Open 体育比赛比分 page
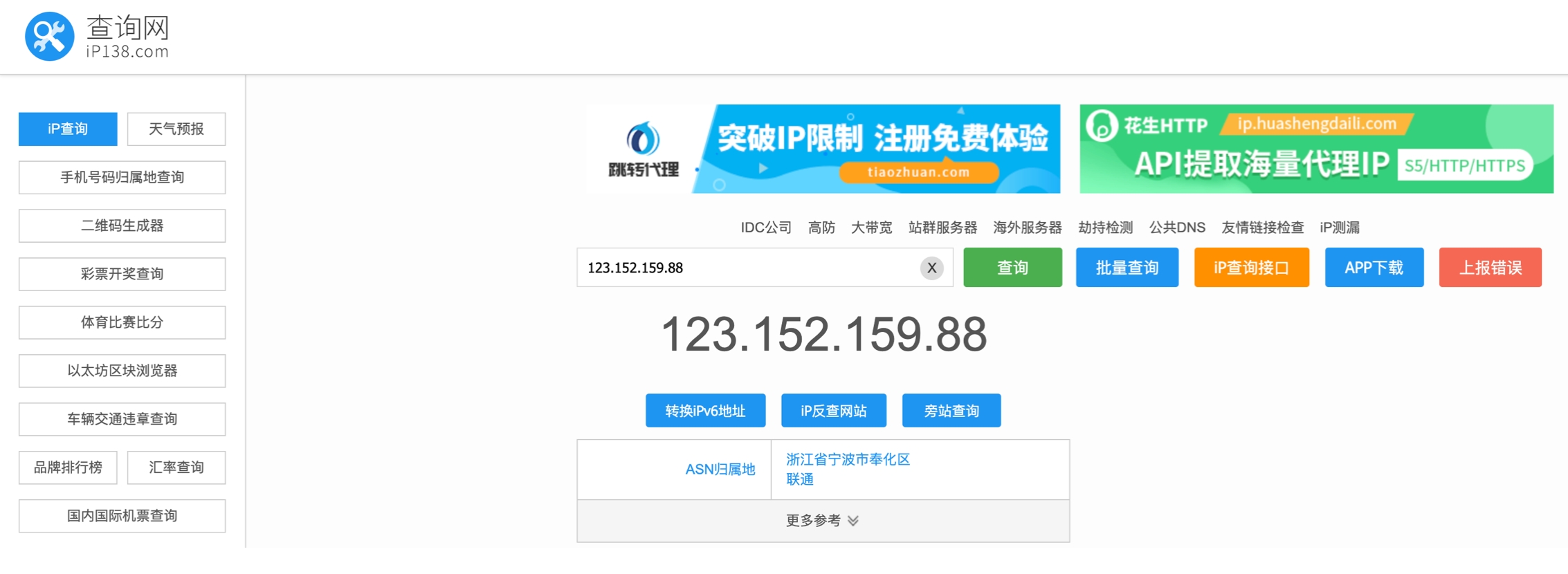 pos(122,322)
